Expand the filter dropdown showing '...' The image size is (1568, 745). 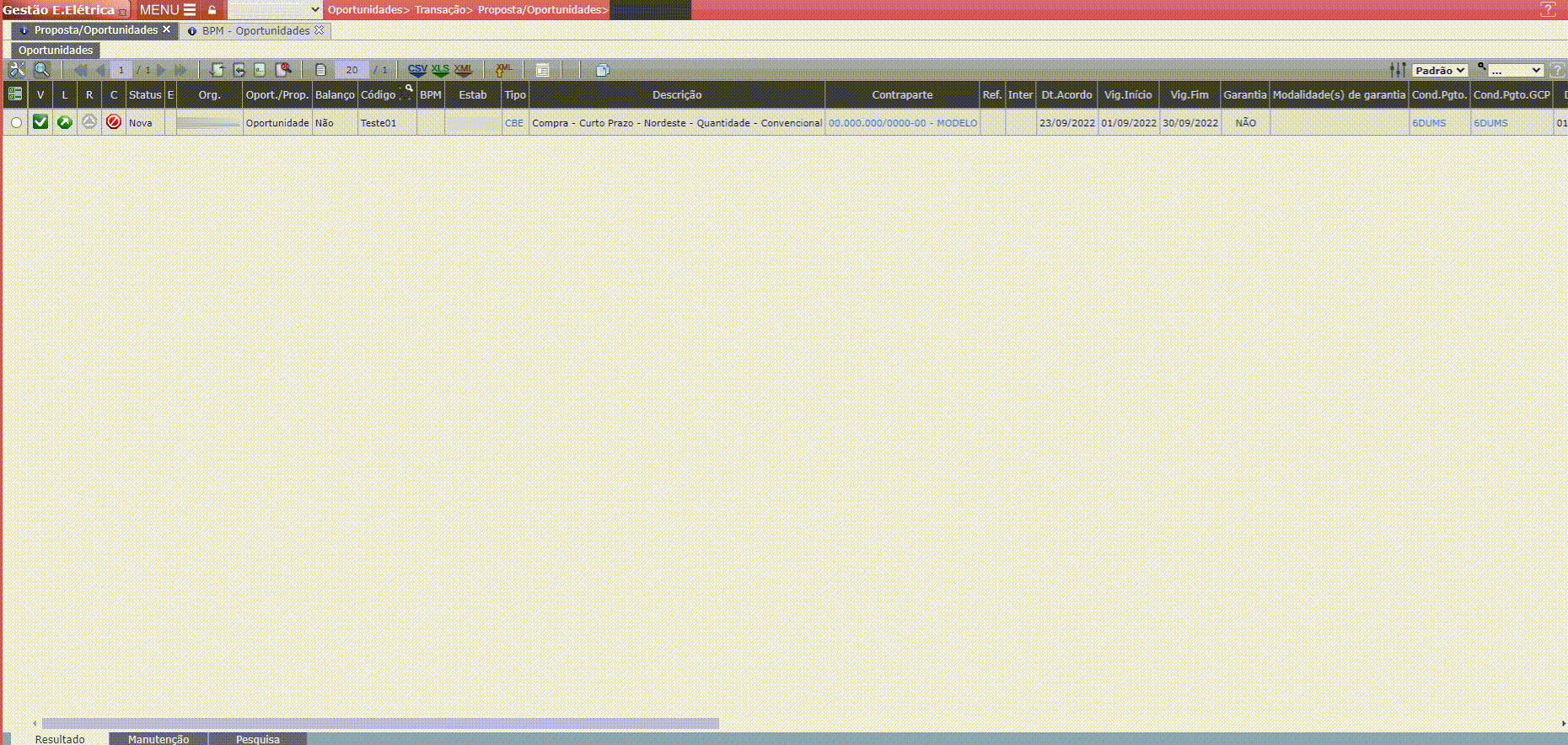click(1515, 70)
